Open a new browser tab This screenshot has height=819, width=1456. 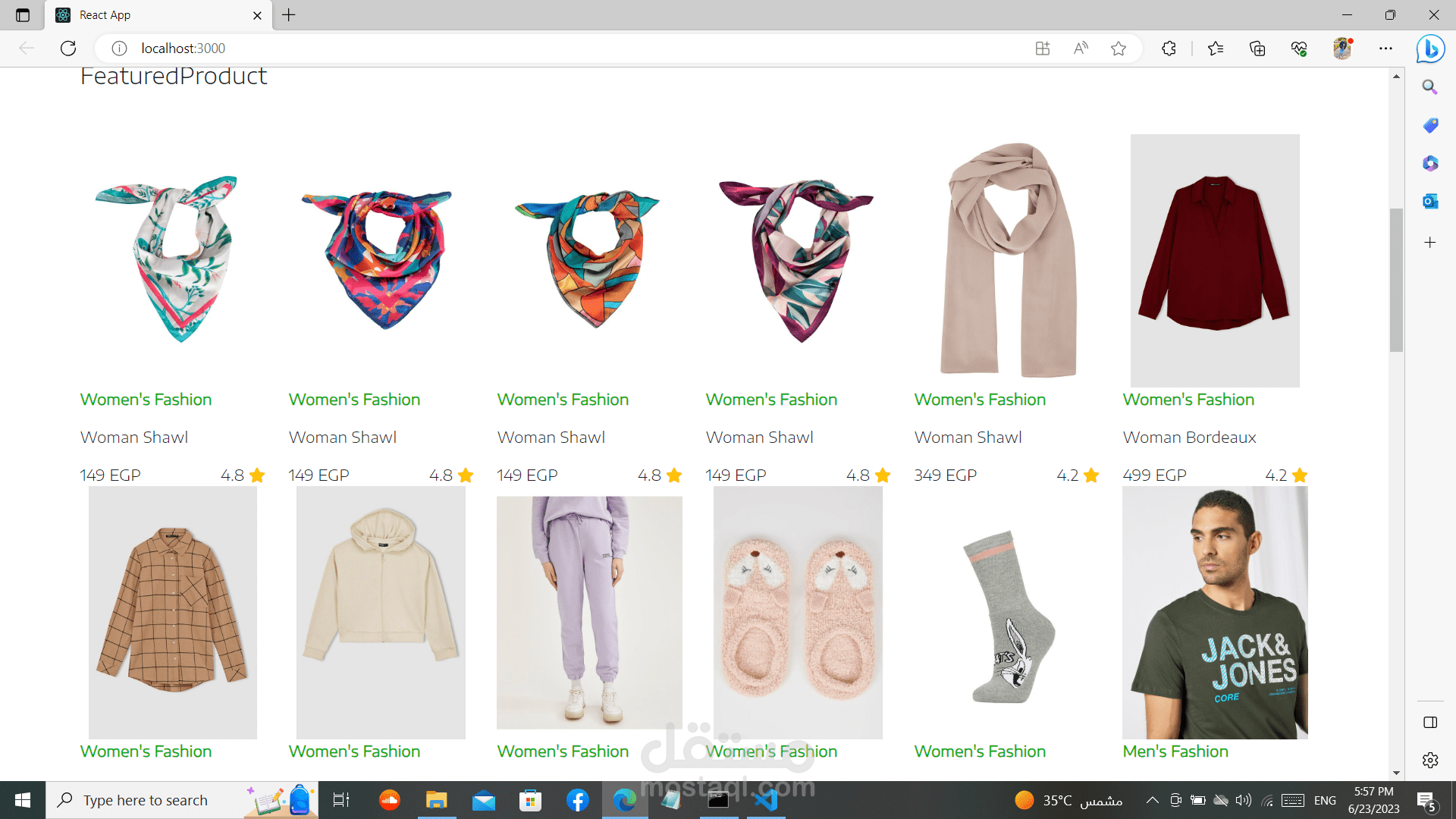tap(289, 15)
